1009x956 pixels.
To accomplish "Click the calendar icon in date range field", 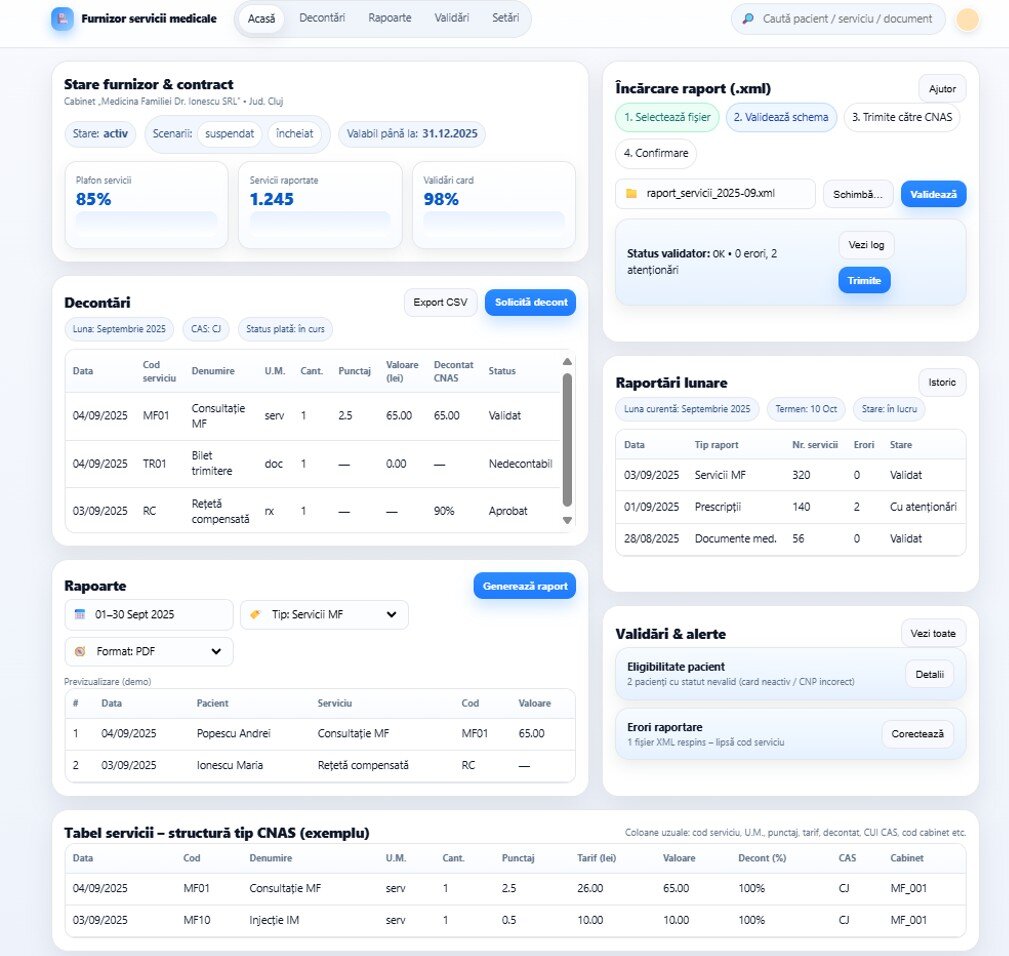I will click(80, 614).
